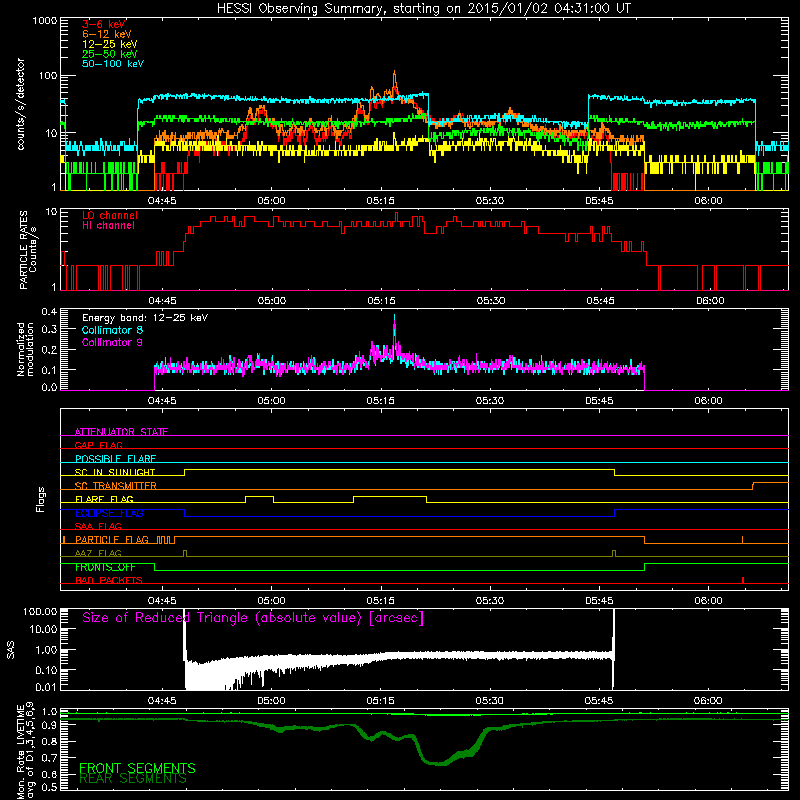
Task: Click the SC_TRANSMITTER step-up near the right edge
Action: click(x=754, y=485)
